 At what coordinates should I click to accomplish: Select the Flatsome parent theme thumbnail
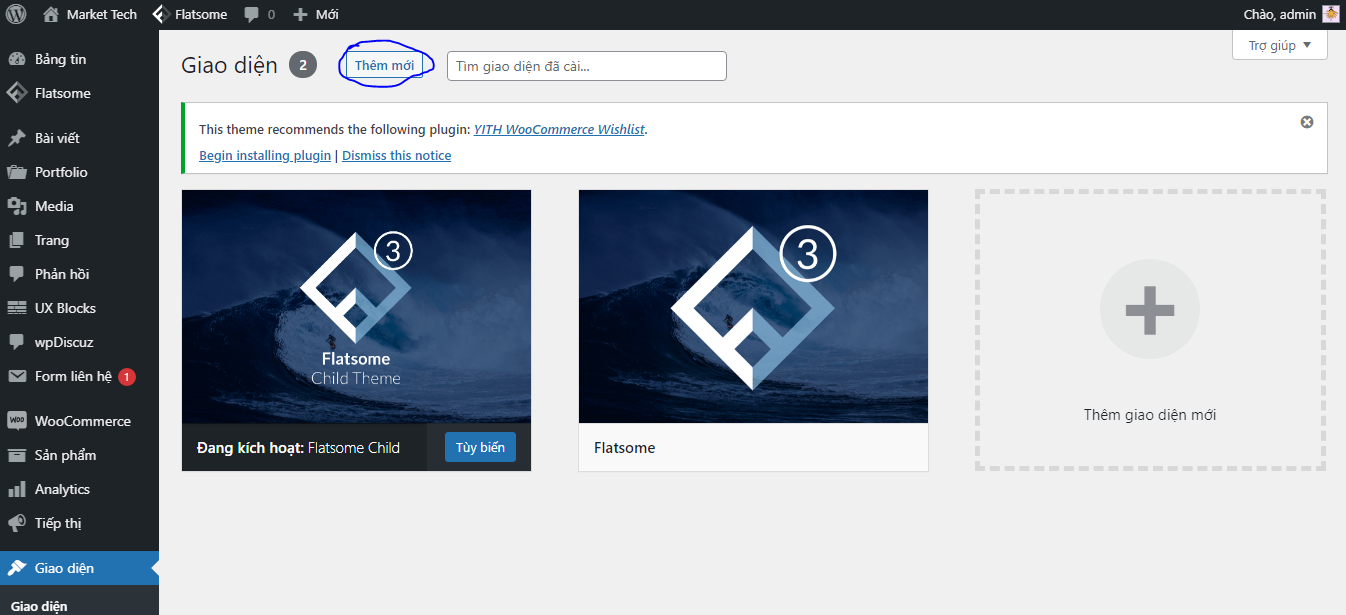(x=753, y=307)
